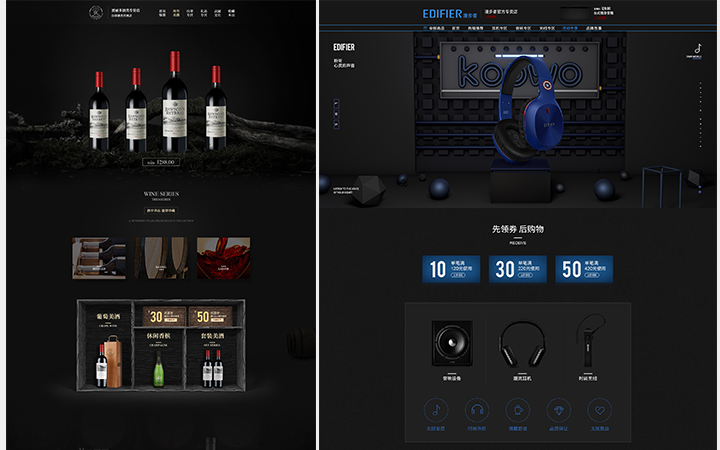The height and width of the screenshot is (450, 720).
Task: Click the circled music note feature icon
Action: point(436,410)
